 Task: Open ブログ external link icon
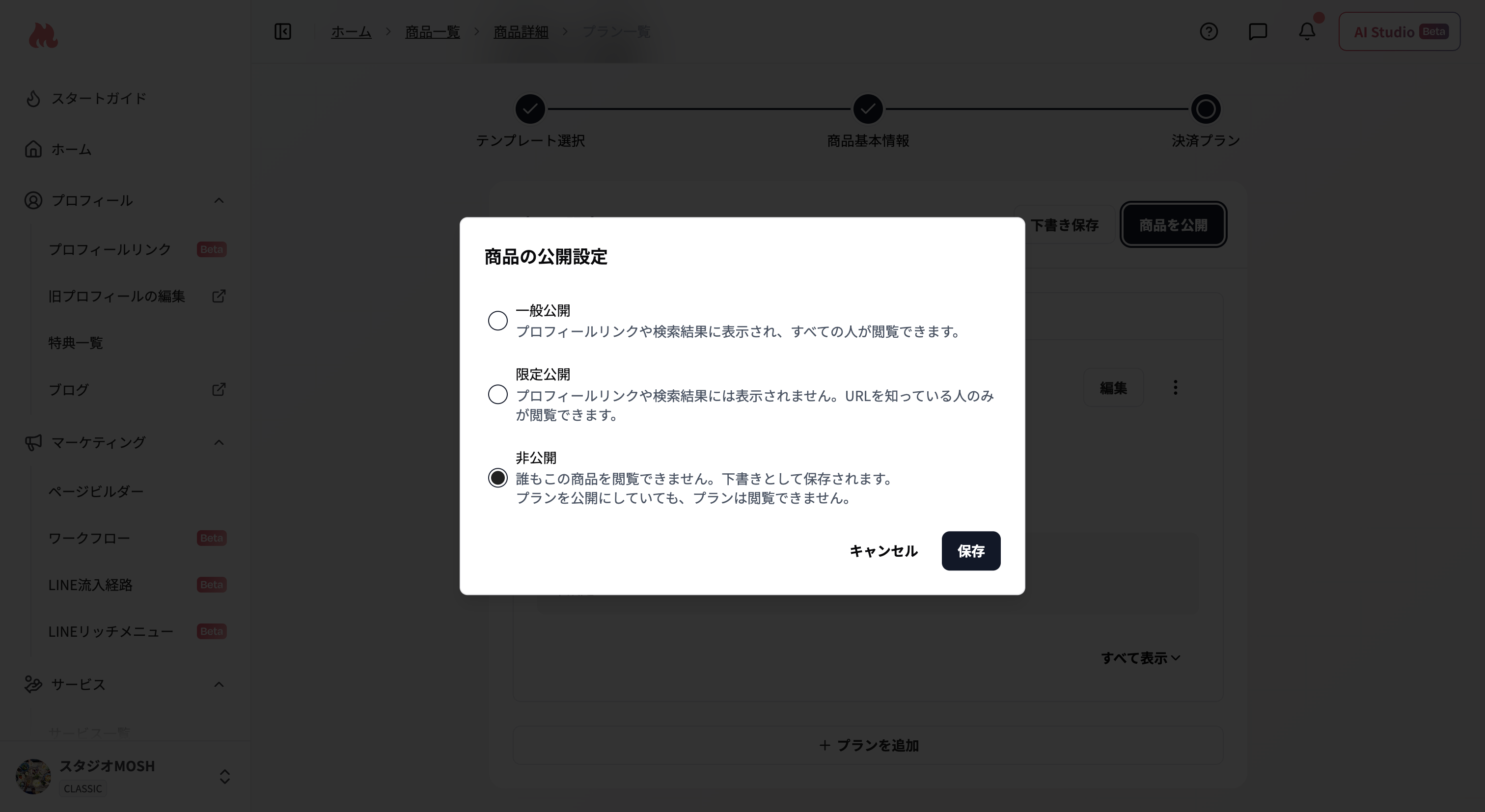click(x=219, y=390)
